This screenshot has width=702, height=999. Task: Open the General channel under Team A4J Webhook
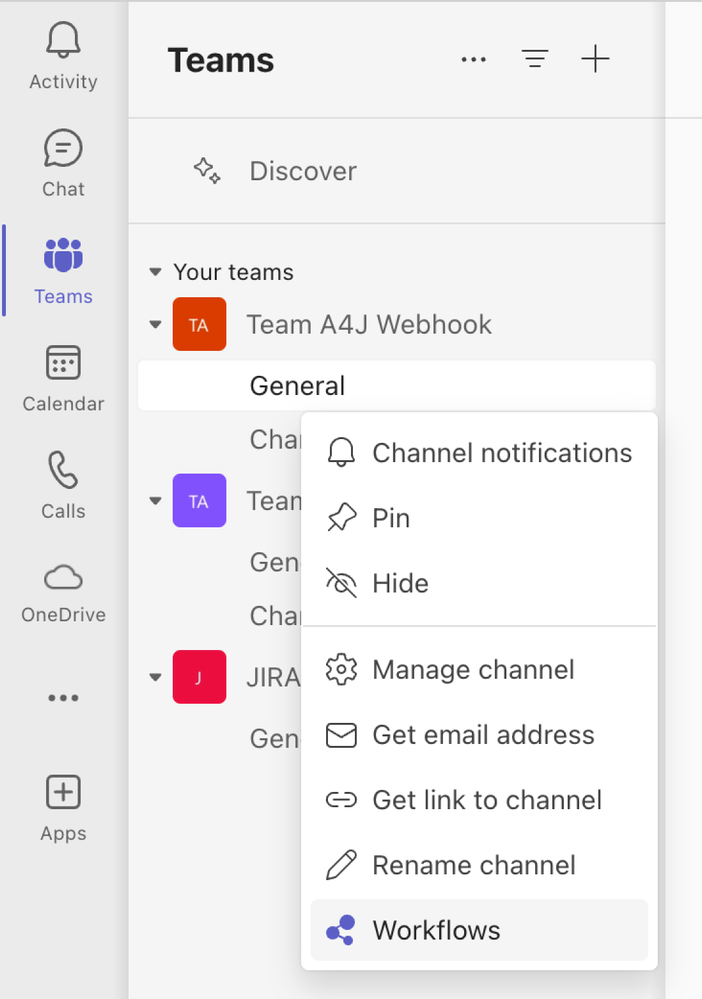396,385
